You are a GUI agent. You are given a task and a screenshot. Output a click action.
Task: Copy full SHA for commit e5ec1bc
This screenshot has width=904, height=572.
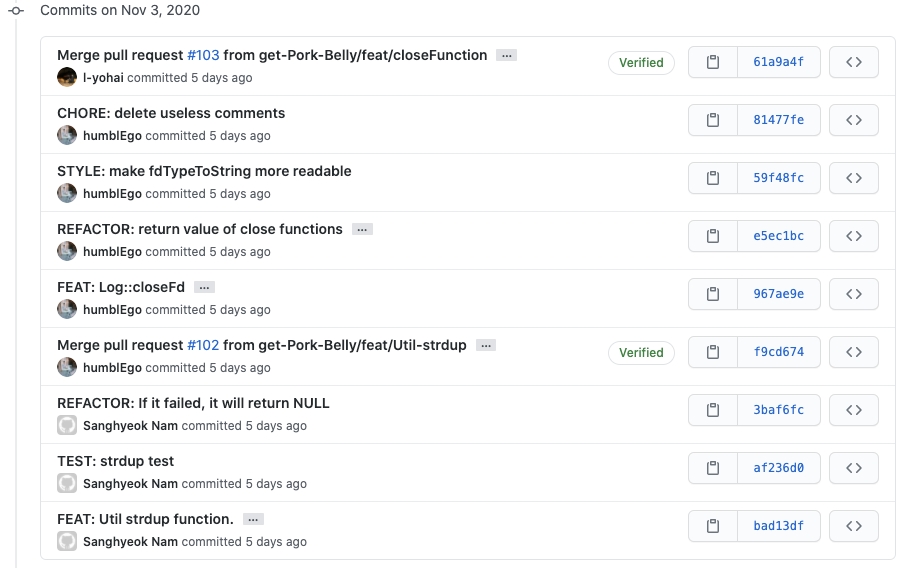(x=713, y=236)
